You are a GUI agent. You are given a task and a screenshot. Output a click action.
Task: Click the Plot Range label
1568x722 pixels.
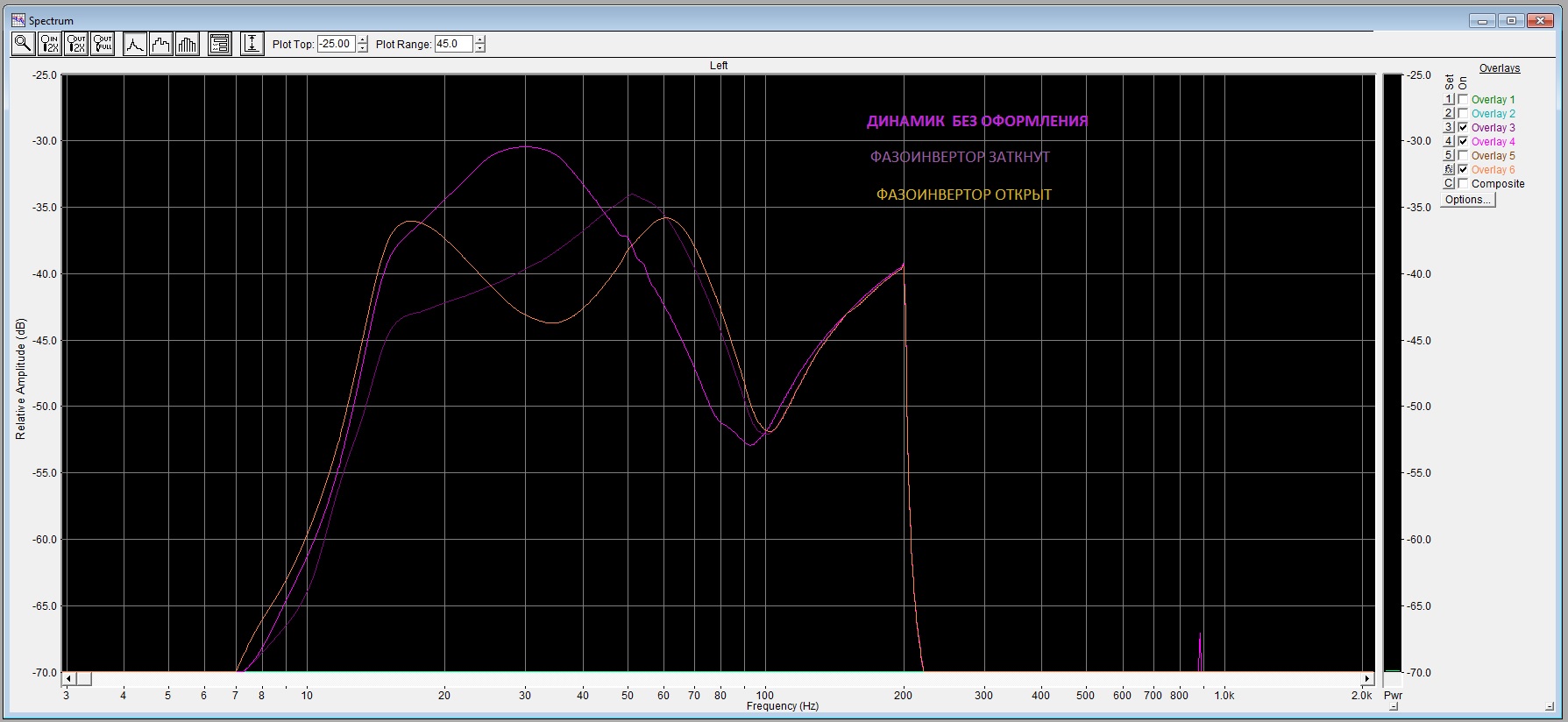pos(403,45)
